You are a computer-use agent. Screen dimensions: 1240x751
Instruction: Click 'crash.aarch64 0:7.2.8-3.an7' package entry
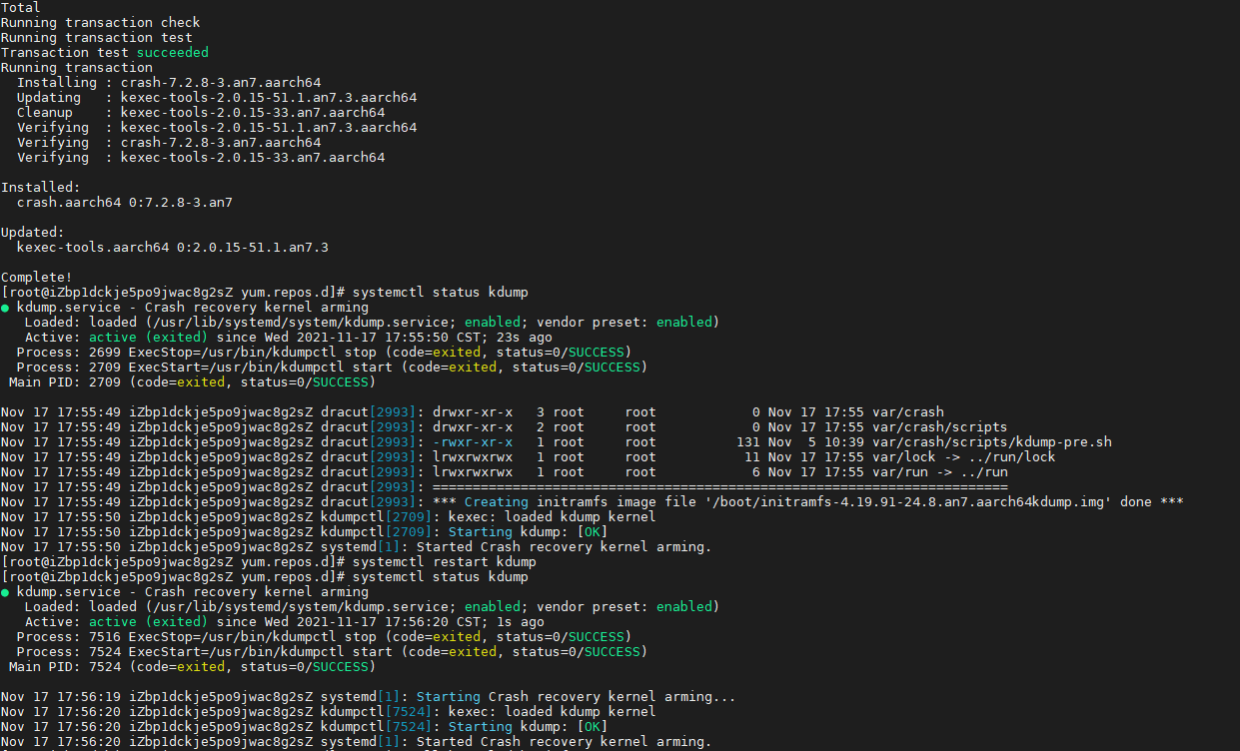[x=124, y=202]
